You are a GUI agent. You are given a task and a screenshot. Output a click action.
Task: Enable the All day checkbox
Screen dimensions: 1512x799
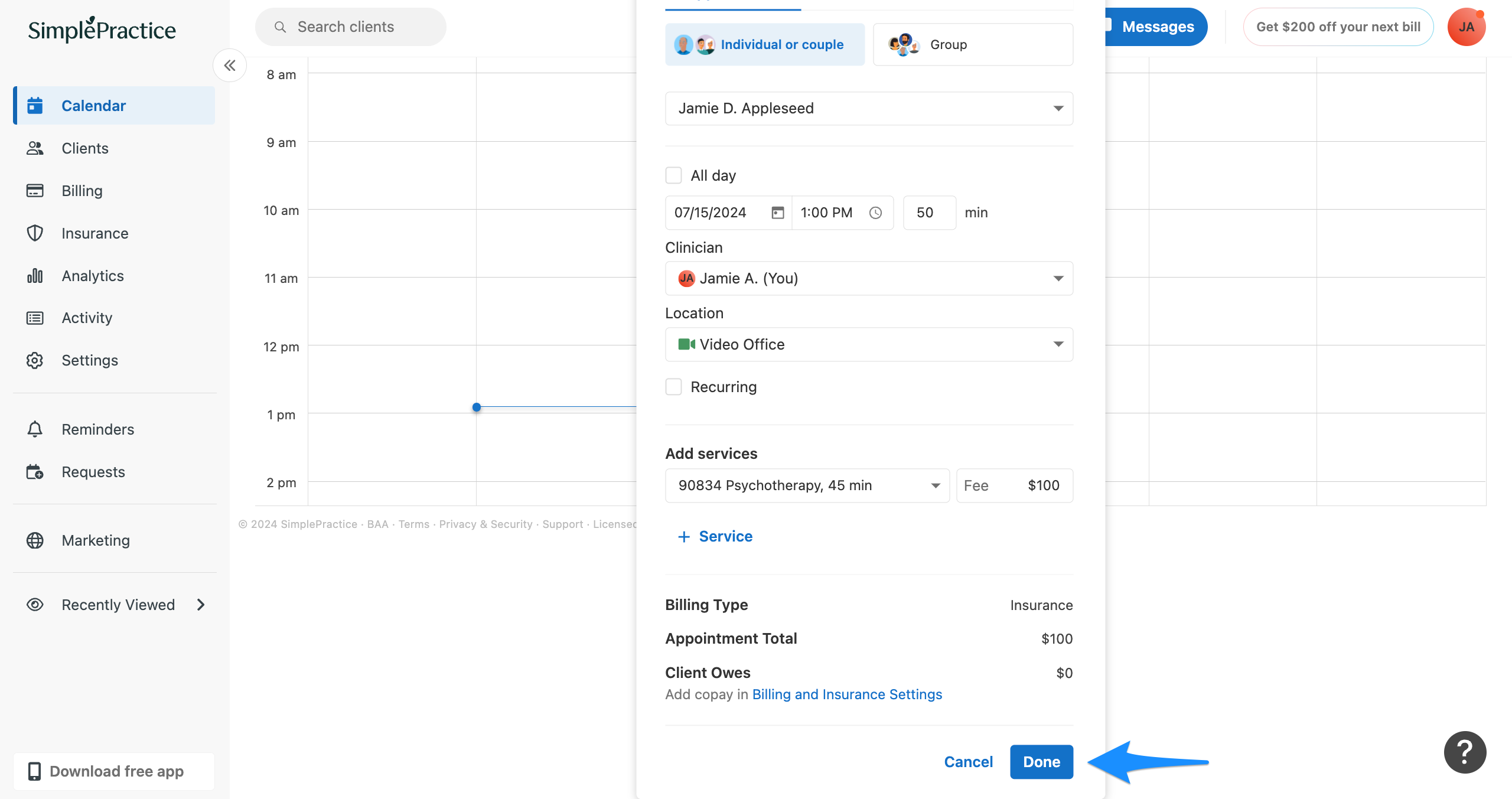coord(673,175)
